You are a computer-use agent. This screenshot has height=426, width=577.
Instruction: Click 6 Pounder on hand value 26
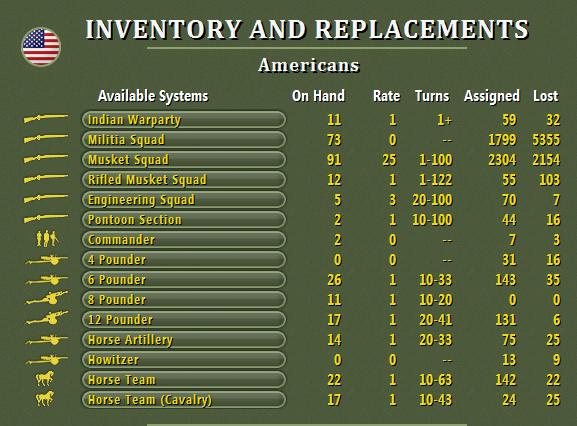(334, 280)
